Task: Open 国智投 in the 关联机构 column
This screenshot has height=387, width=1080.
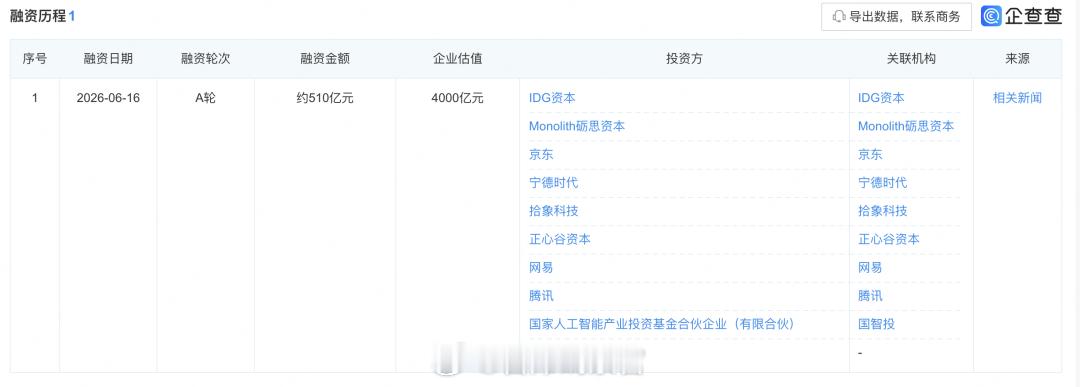Action: (876, 324)
